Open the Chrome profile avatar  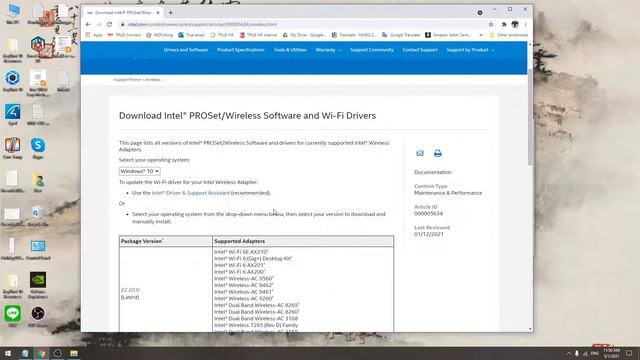point(515,24)
